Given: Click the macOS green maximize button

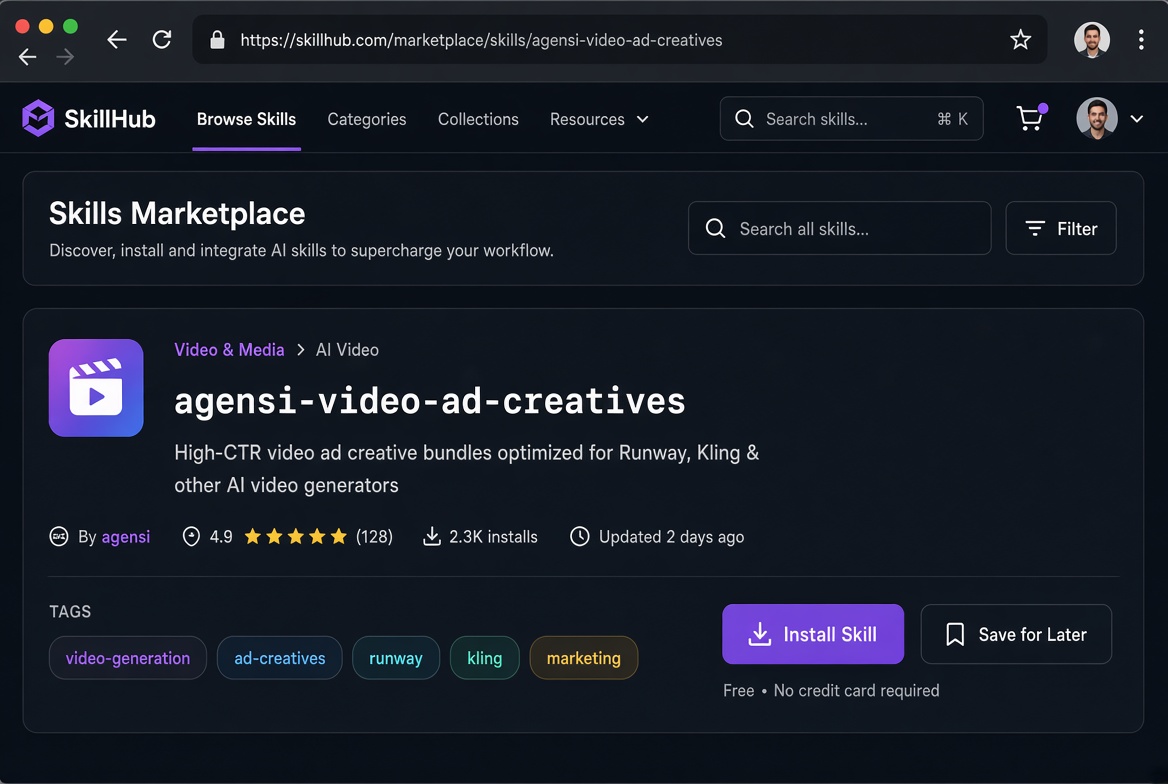Looking at the screenshot, I should (70, 26).
